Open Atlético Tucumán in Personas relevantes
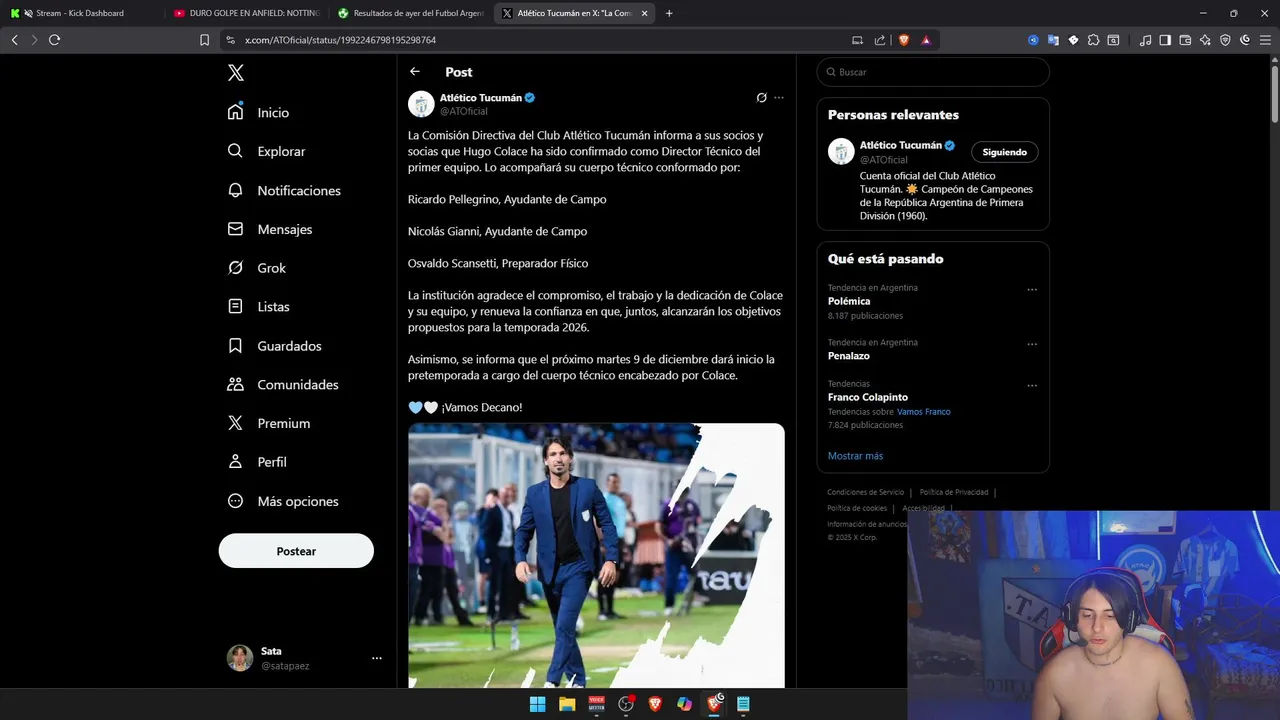The width and height of the screenshot is (1280, 720). coord(901,145)
